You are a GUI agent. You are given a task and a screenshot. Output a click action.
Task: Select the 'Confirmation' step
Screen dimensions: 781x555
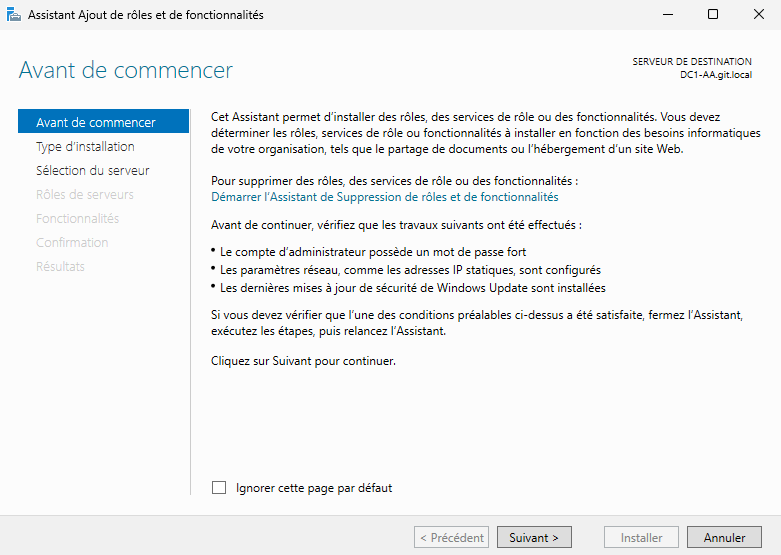[72, 242]
